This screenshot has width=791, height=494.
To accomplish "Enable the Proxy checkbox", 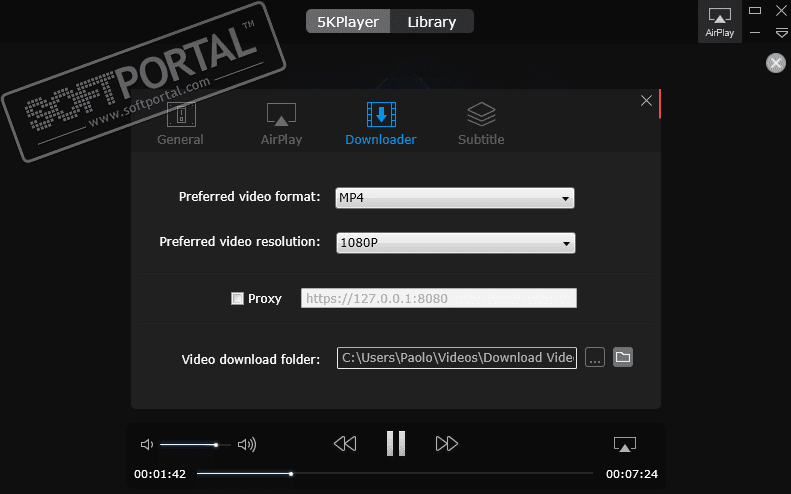I will pyautogui.click(x=237, y=298).
